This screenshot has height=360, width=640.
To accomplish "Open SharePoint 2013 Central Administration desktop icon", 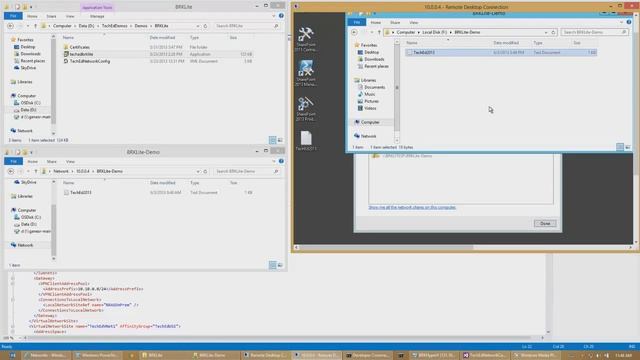I will (306, 39).
